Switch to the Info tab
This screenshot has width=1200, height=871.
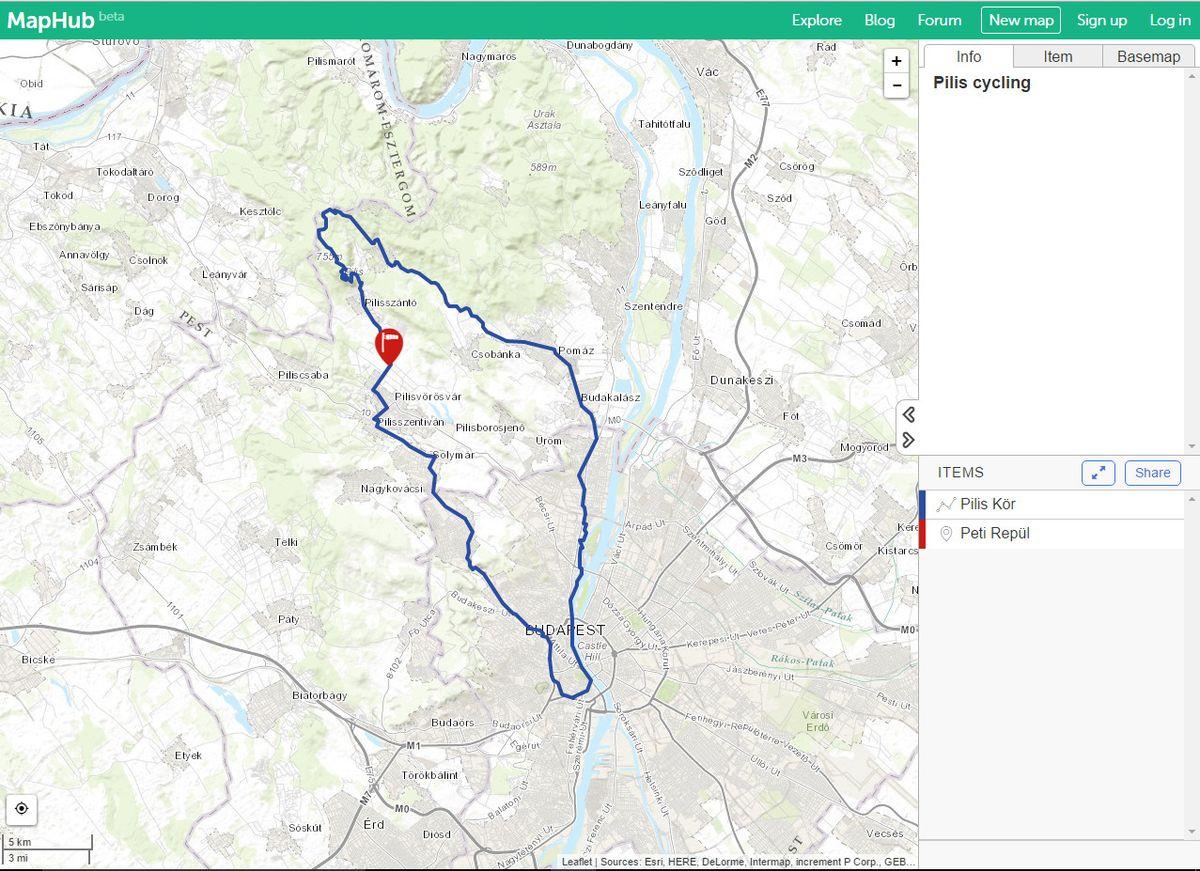point(968,56)
